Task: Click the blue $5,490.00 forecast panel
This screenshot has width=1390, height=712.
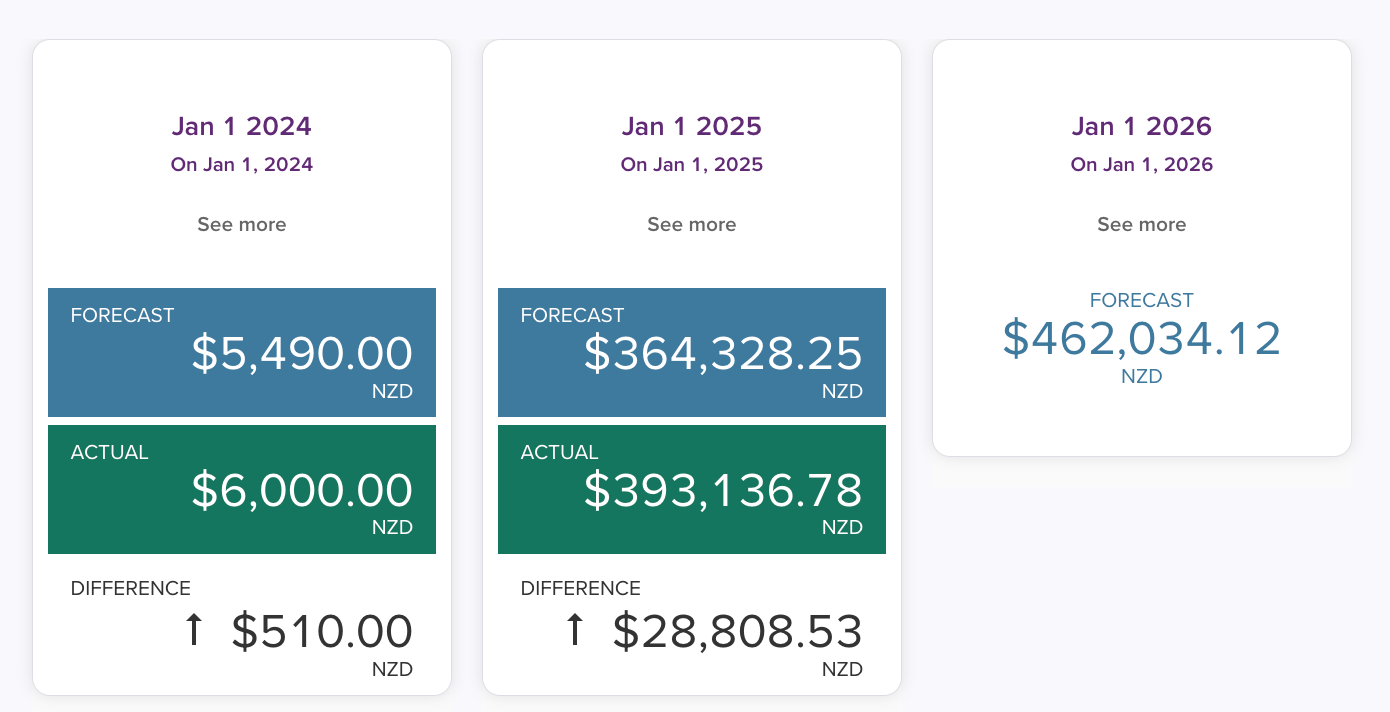Action: pyautogui.click(x=242, y=352)
